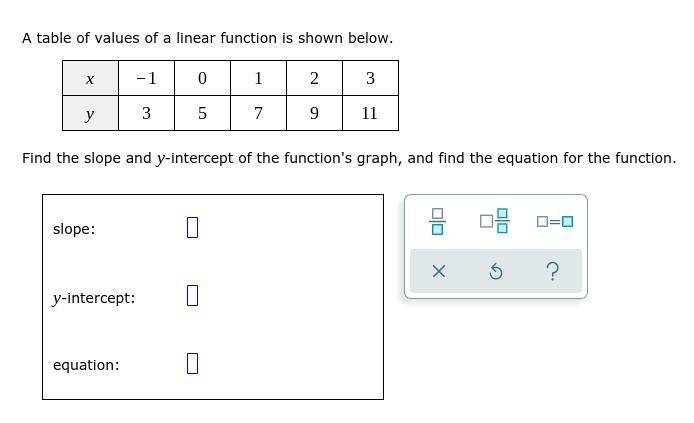Click the table cell with y value 9
This screenshot has height=423, width=694.
pos(314,113)
